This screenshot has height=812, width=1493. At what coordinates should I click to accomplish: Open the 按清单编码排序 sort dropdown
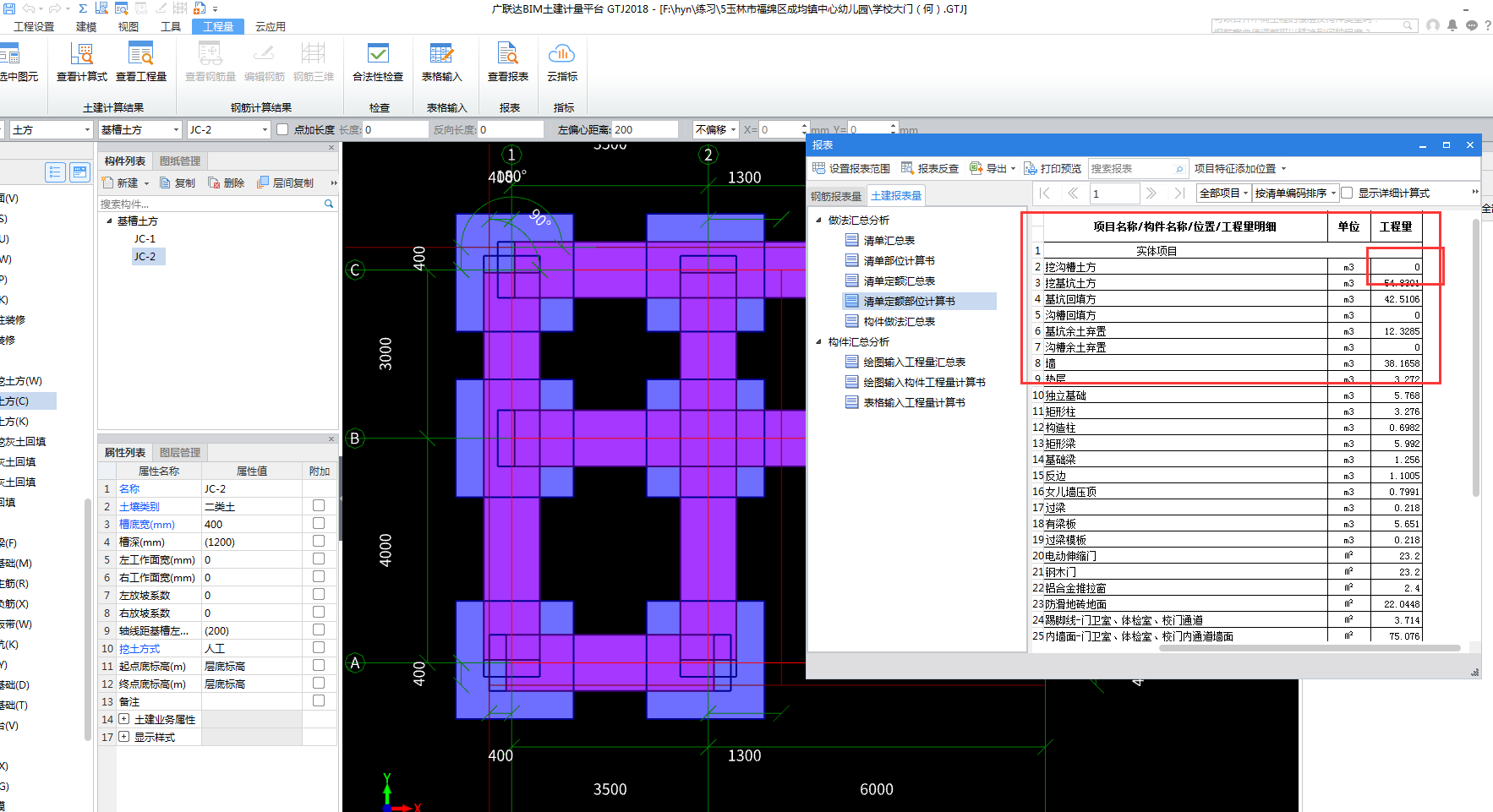(1296, 193)
